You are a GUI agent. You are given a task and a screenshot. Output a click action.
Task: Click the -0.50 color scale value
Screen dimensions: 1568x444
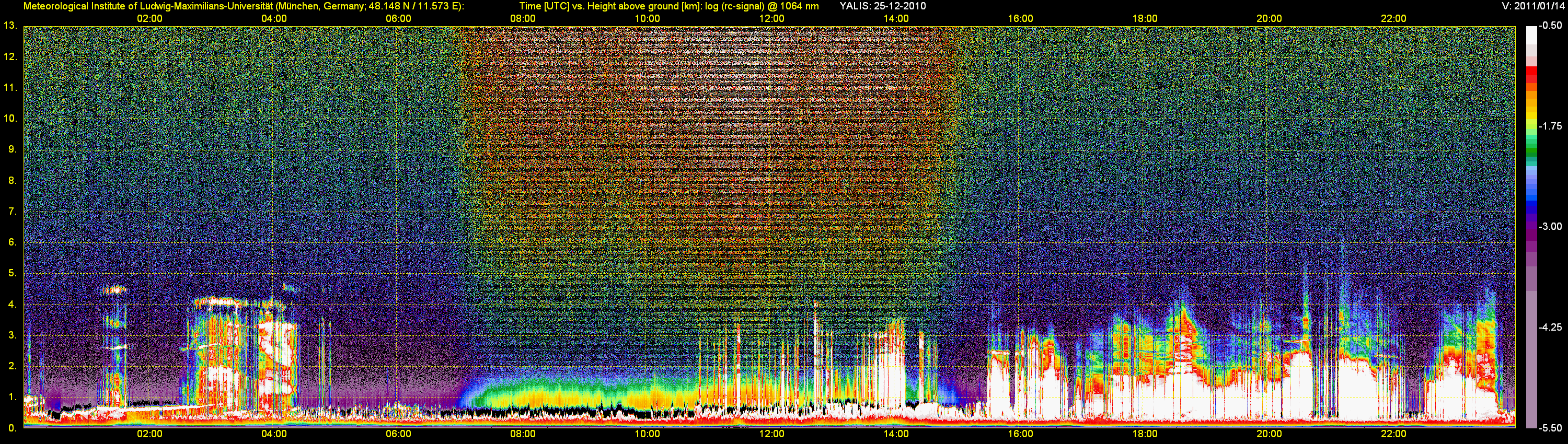tap(1550, 26)
